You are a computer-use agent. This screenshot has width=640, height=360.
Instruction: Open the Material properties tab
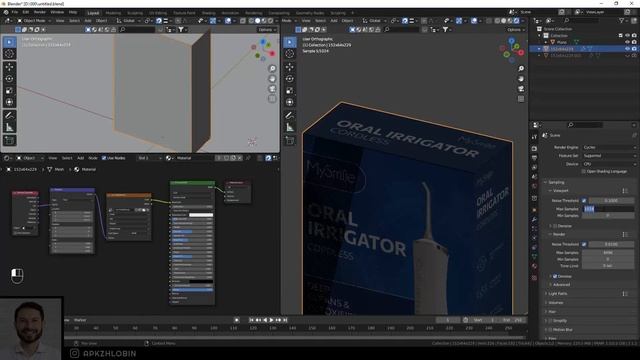tap(534, 266)
